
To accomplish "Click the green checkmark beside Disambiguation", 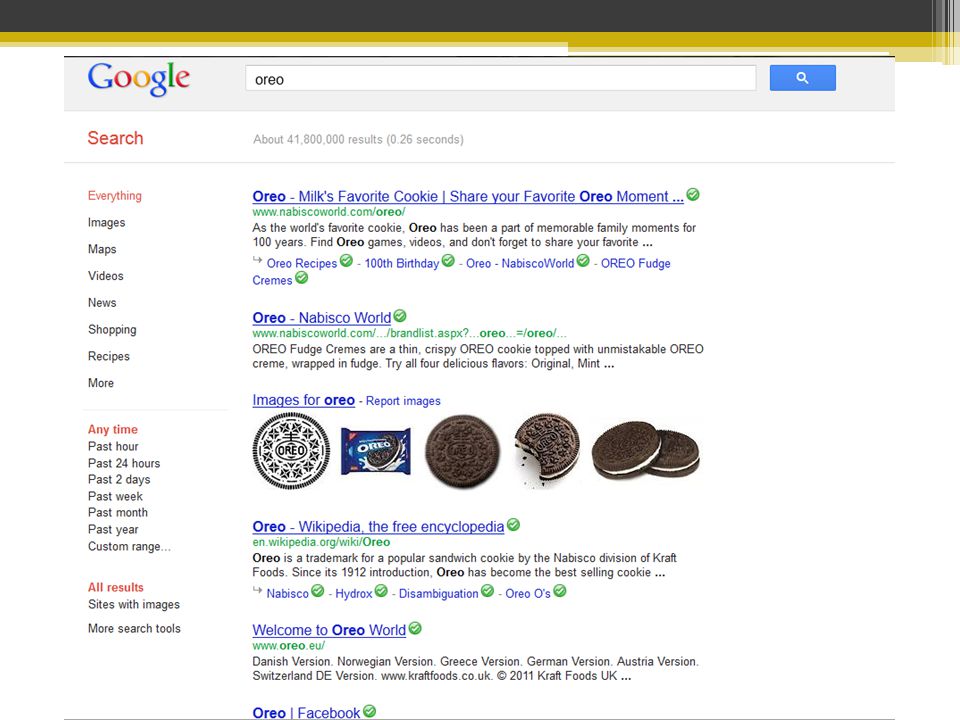I will pos(487,591).
